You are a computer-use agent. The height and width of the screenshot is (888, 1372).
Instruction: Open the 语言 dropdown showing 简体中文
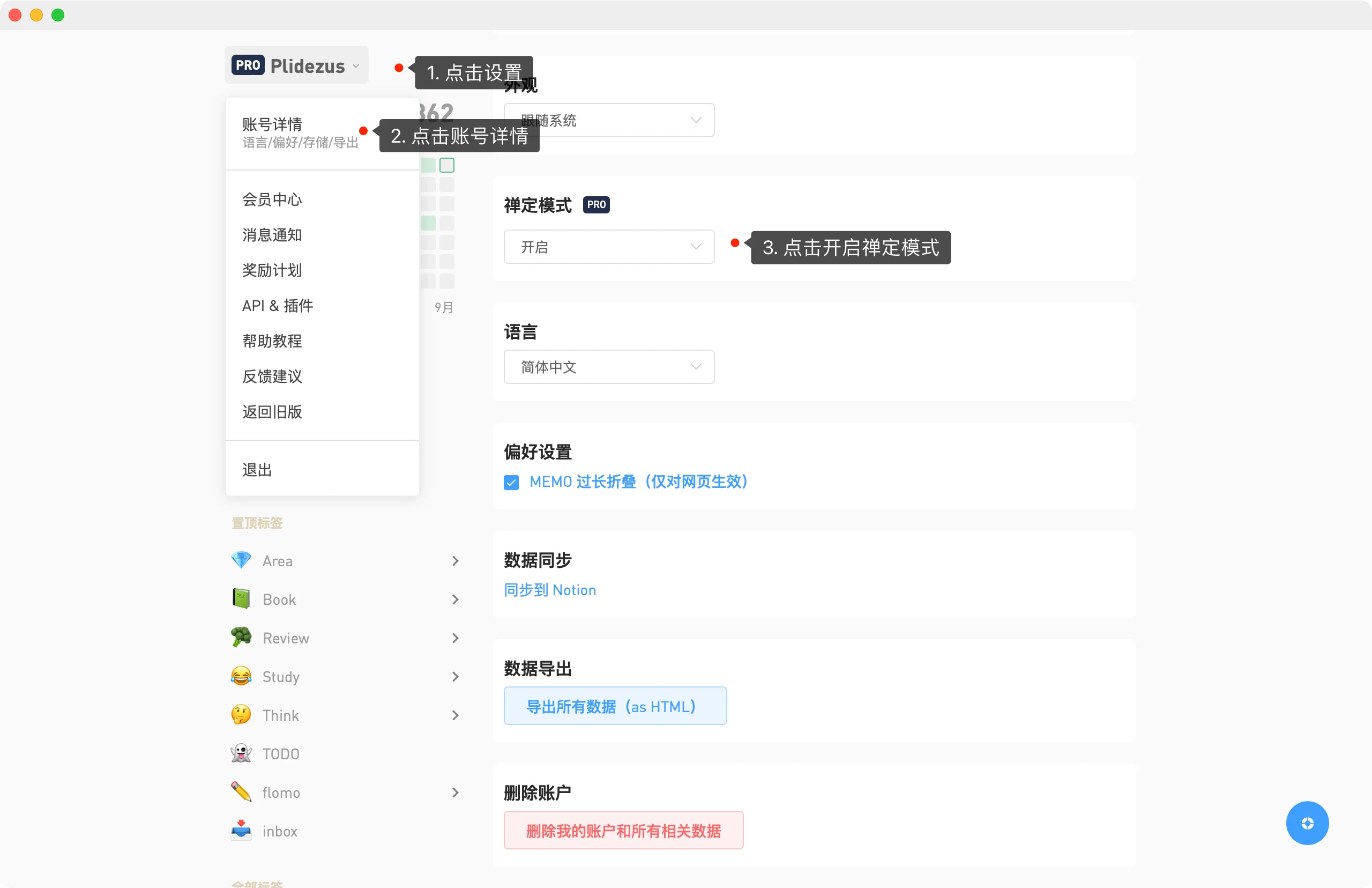pos(609,367)
